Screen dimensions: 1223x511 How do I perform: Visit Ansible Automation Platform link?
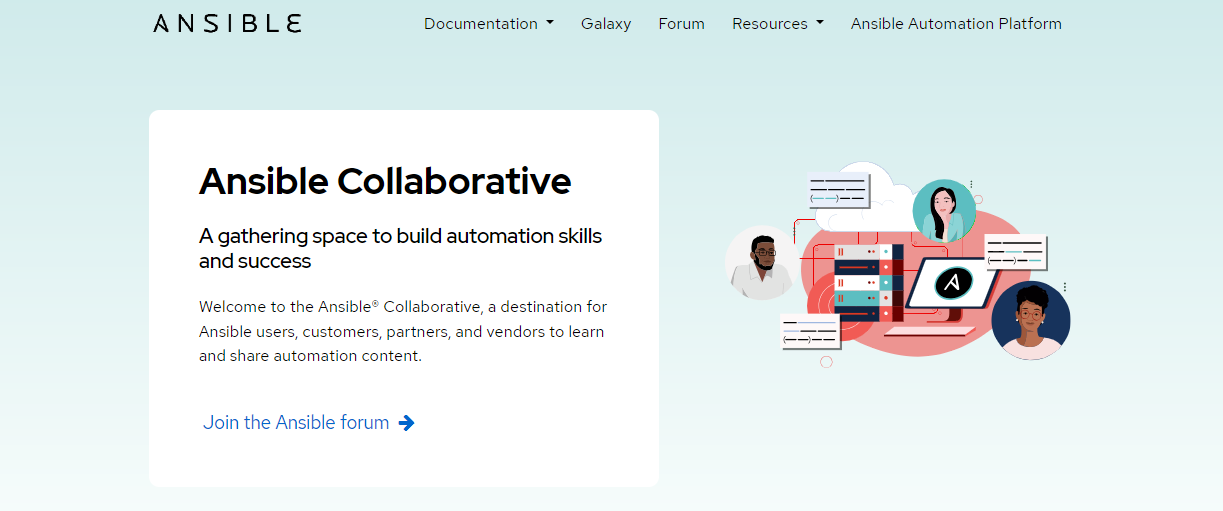pyautogui.click(x=956, y=23)
